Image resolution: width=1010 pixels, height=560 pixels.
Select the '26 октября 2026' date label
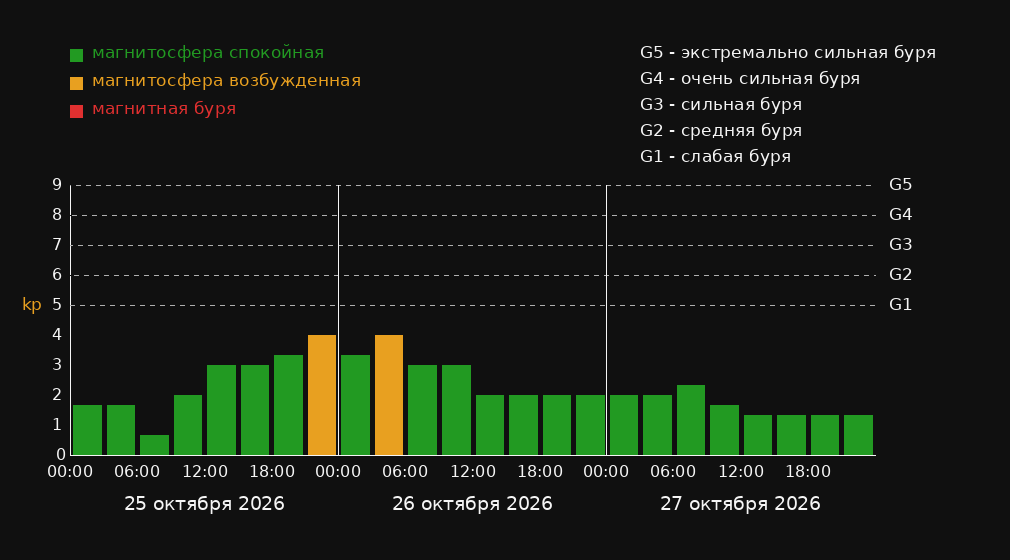pyautogui.click(x=472, y=504)
